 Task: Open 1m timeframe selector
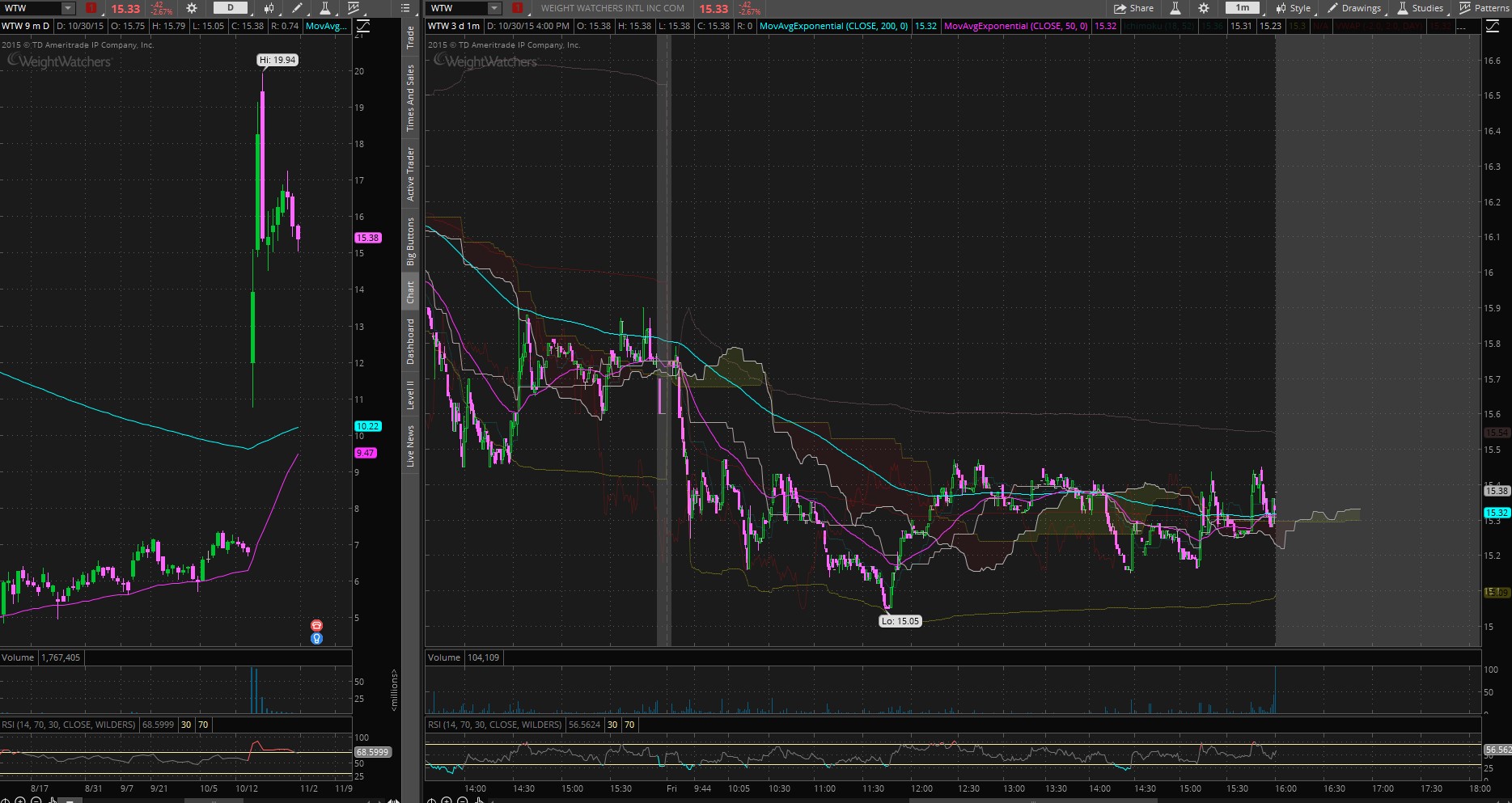[1243, 8]
